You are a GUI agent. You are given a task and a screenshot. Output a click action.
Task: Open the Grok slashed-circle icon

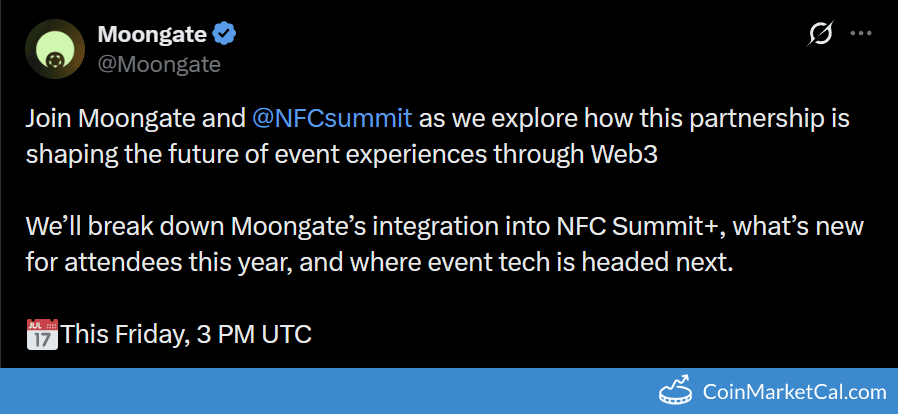coord(820,35)
